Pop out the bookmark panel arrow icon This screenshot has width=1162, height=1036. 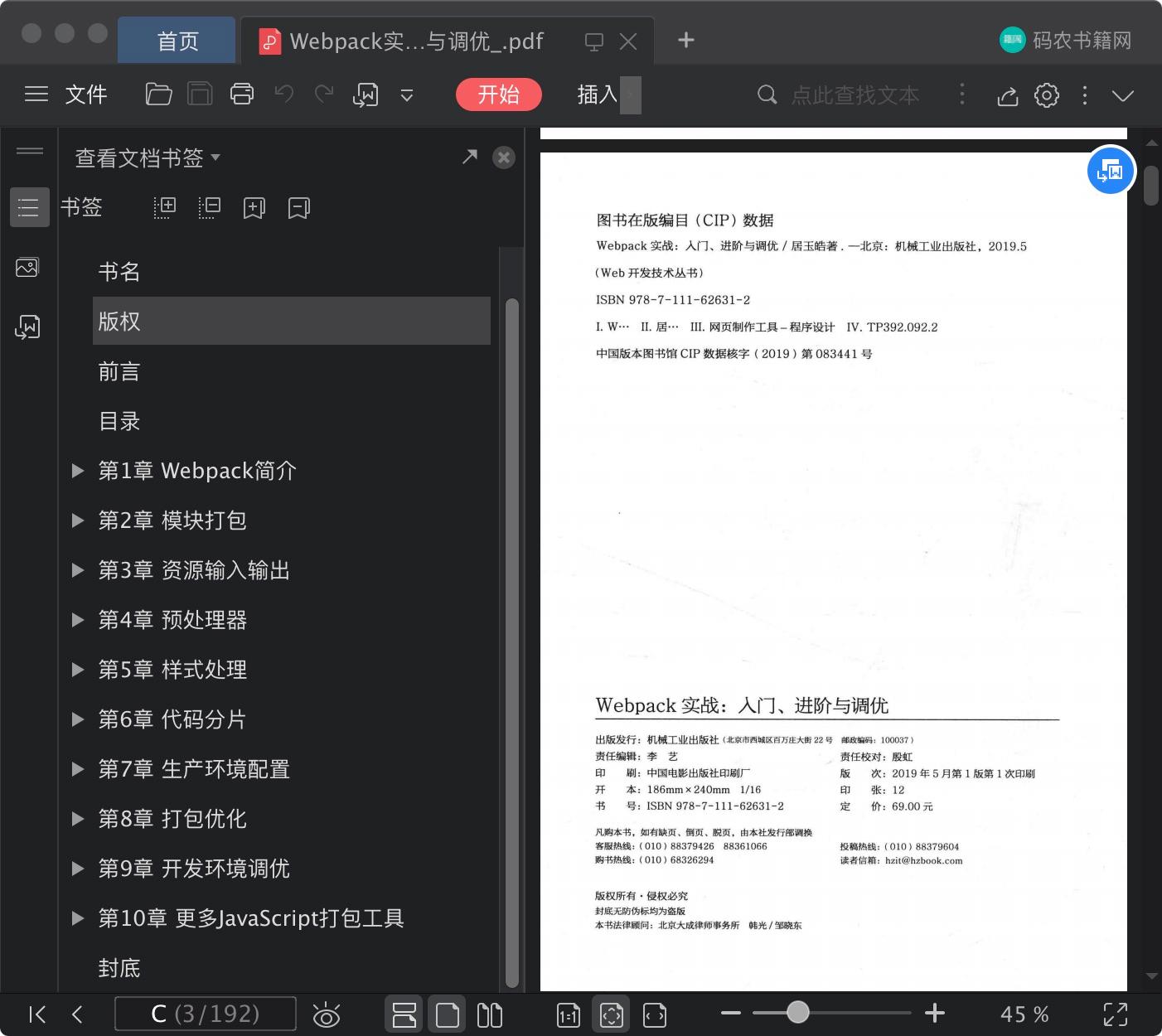point(470,157)
